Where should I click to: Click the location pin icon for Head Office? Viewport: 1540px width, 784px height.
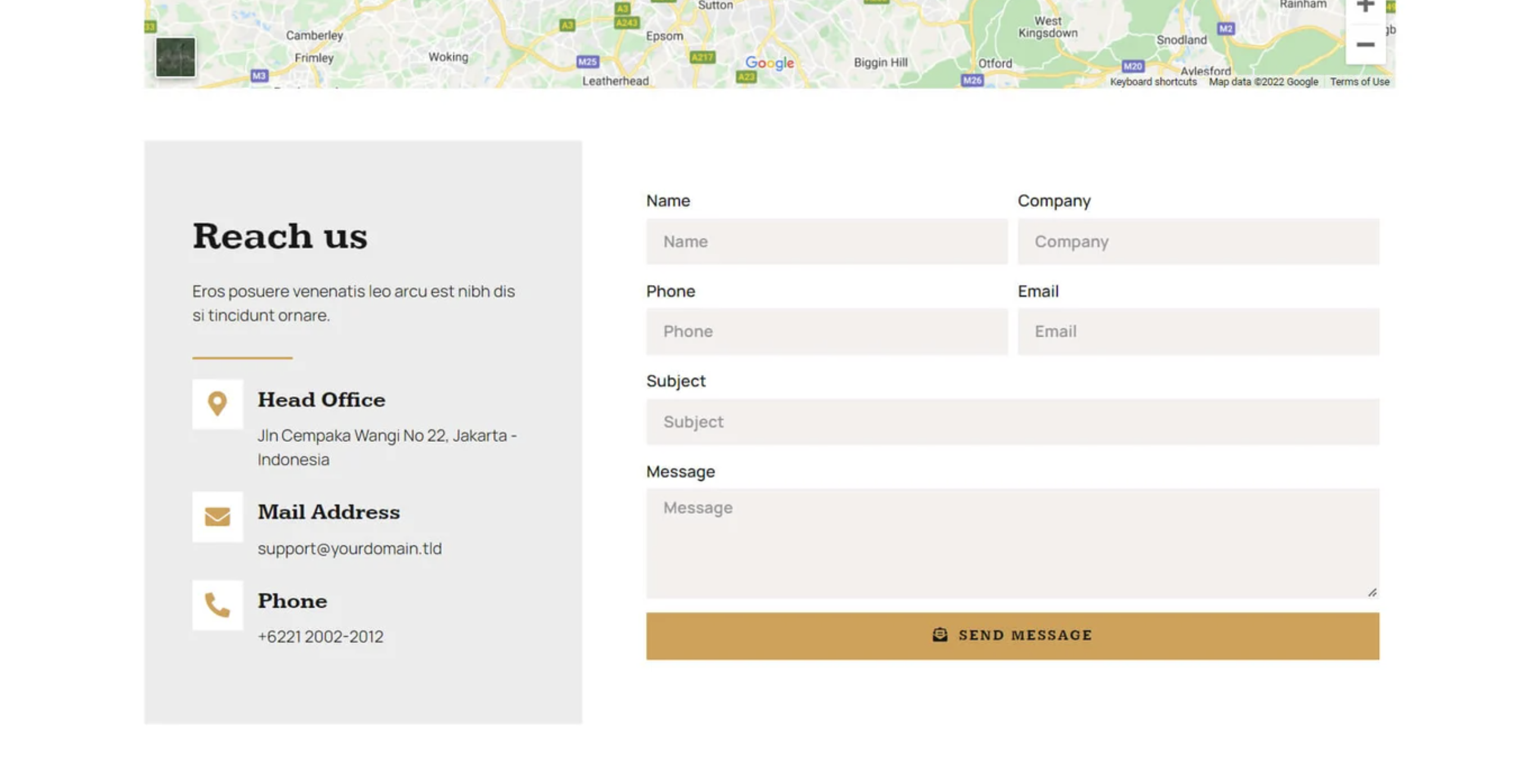pos(217,404)
